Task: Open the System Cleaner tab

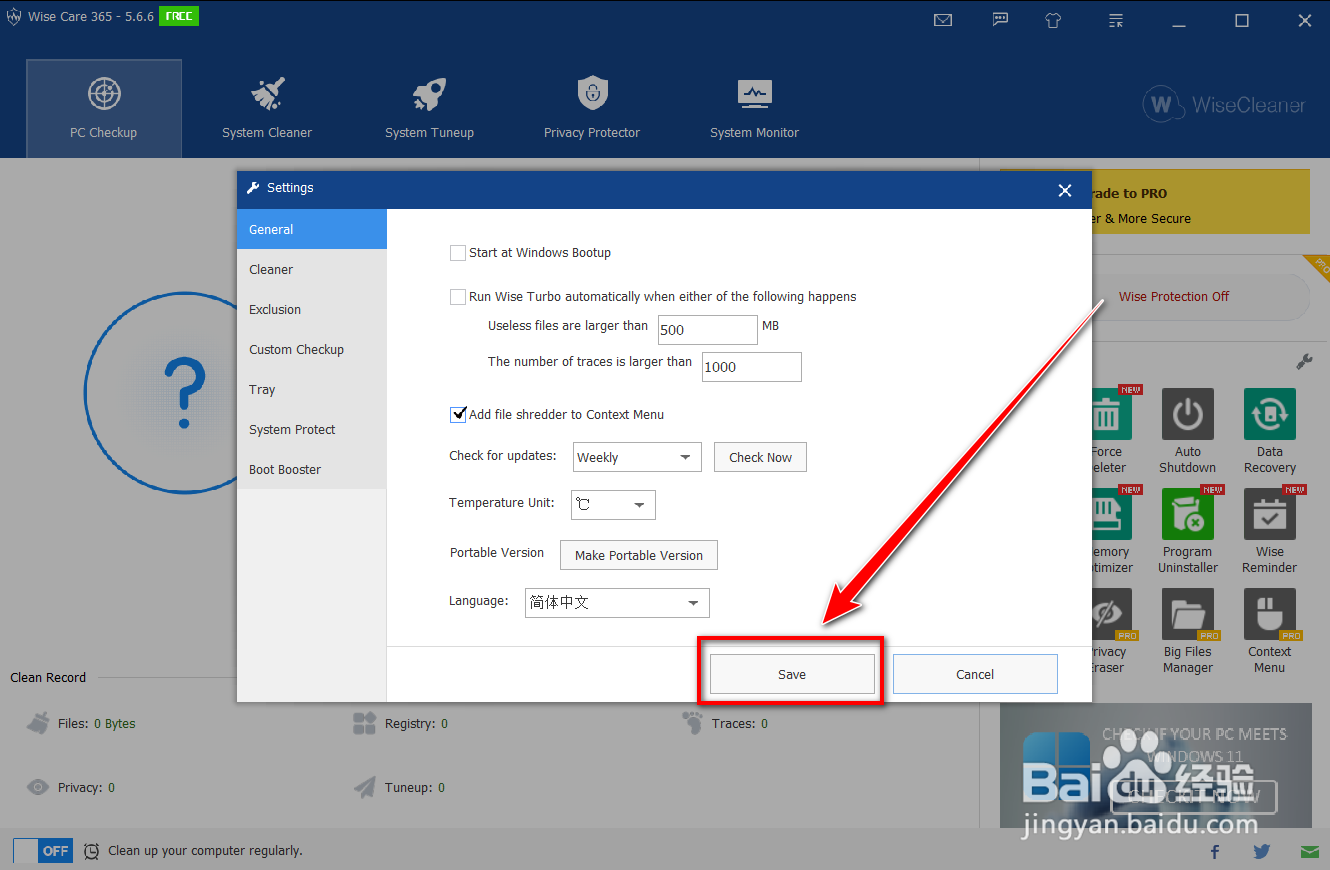Action: [267, 108]
